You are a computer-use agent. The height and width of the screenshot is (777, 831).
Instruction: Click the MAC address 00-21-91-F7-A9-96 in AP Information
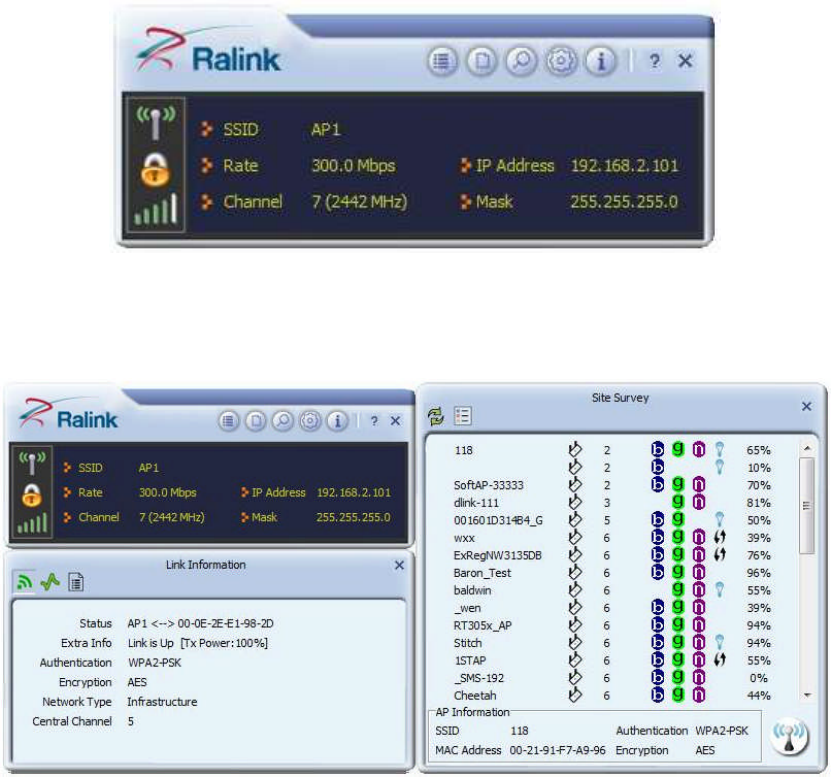point(558,750)
